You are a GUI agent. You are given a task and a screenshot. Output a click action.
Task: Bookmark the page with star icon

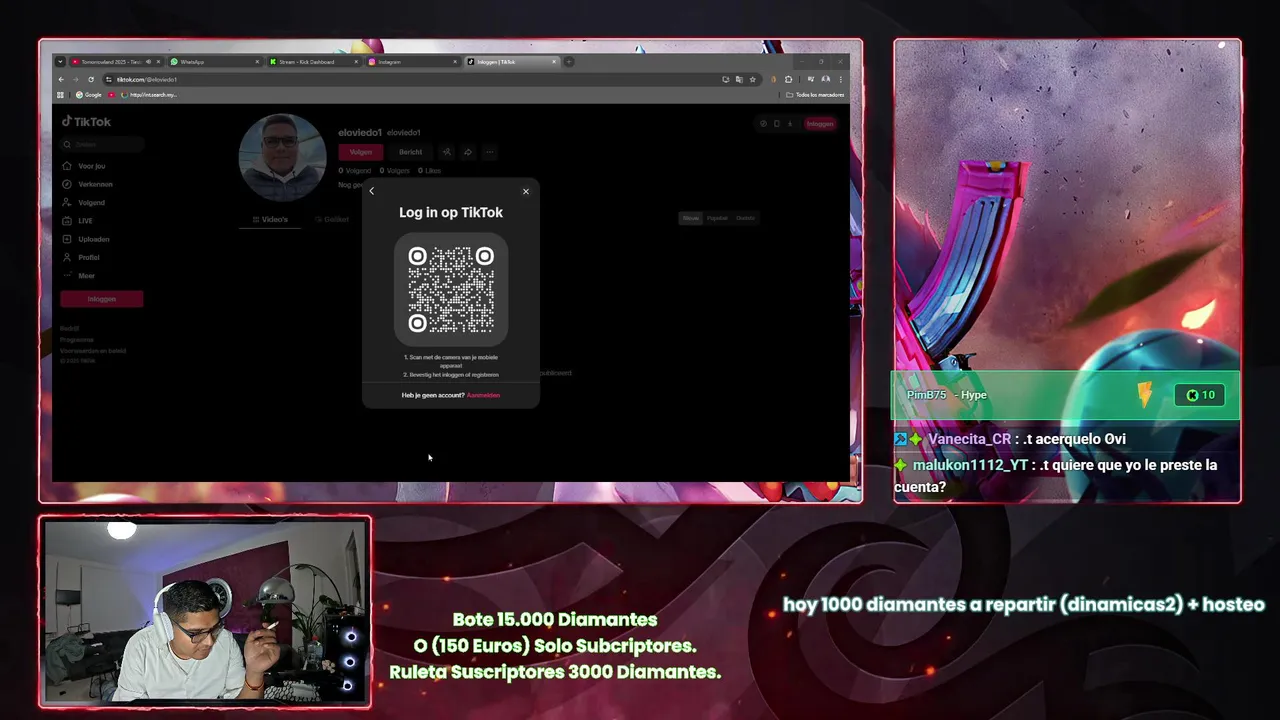coord(753,79)
